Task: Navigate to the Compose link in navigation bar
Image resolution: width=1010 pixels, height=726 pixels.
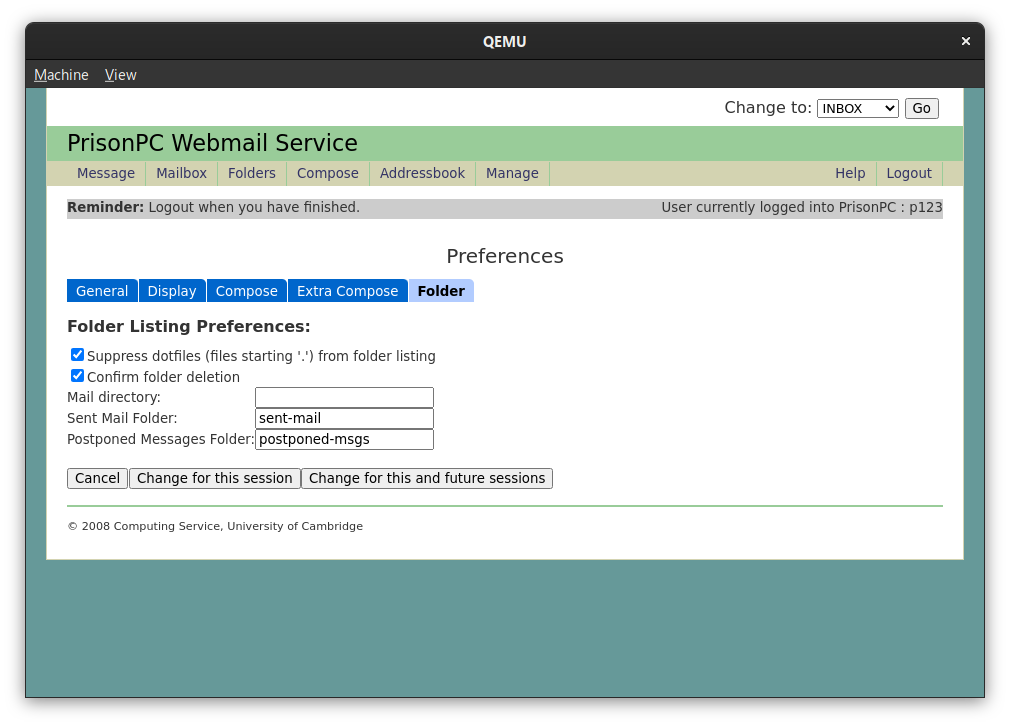Action: pyautogui.click(x=328, y=173)
